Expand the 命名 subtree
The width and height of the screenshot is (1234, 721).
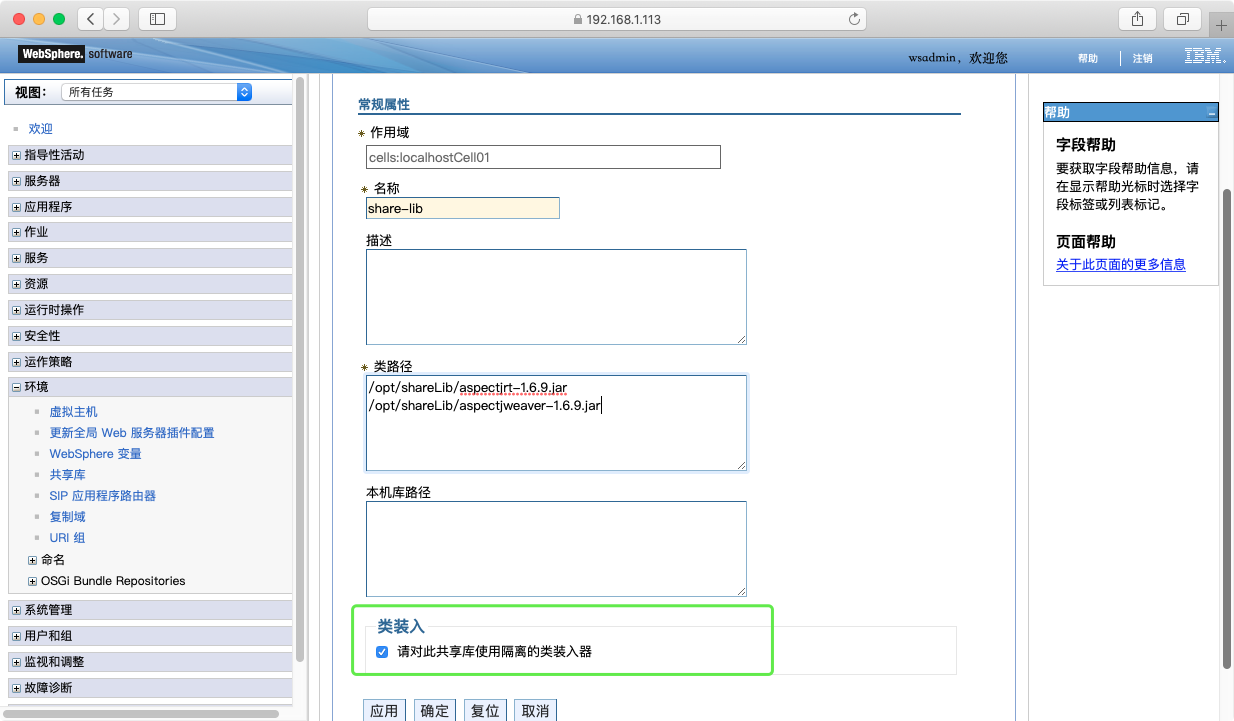[x=33, y=560]
